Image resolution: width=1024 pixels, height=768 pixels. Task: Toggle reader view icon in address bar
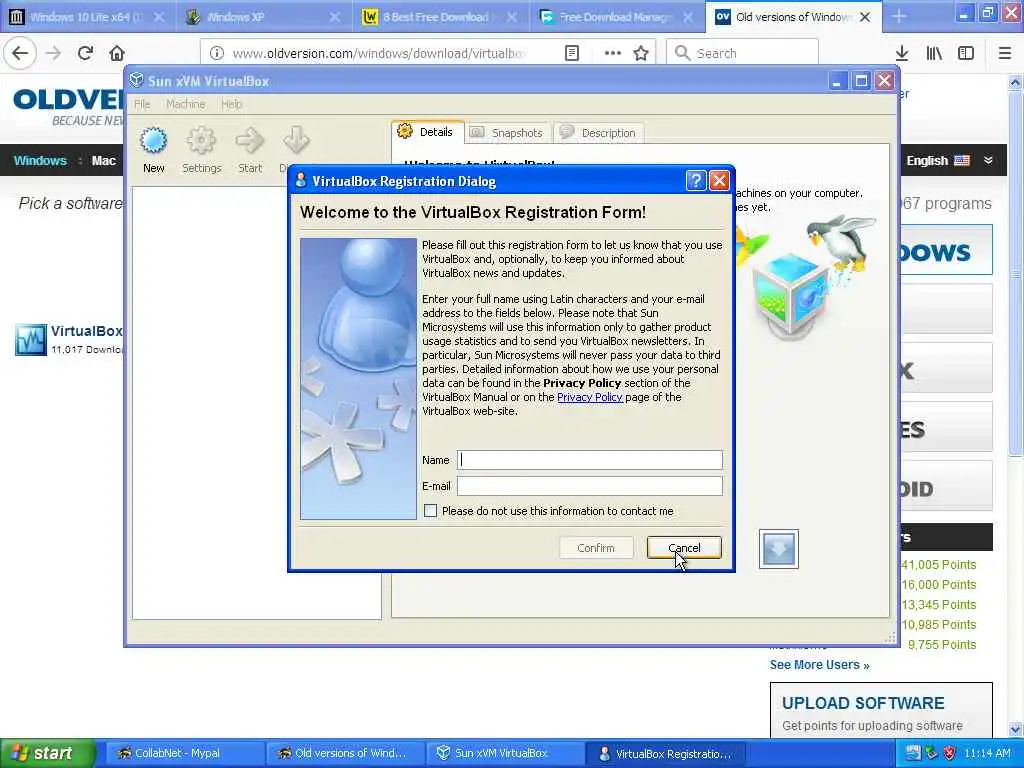[x=571, y=53]
